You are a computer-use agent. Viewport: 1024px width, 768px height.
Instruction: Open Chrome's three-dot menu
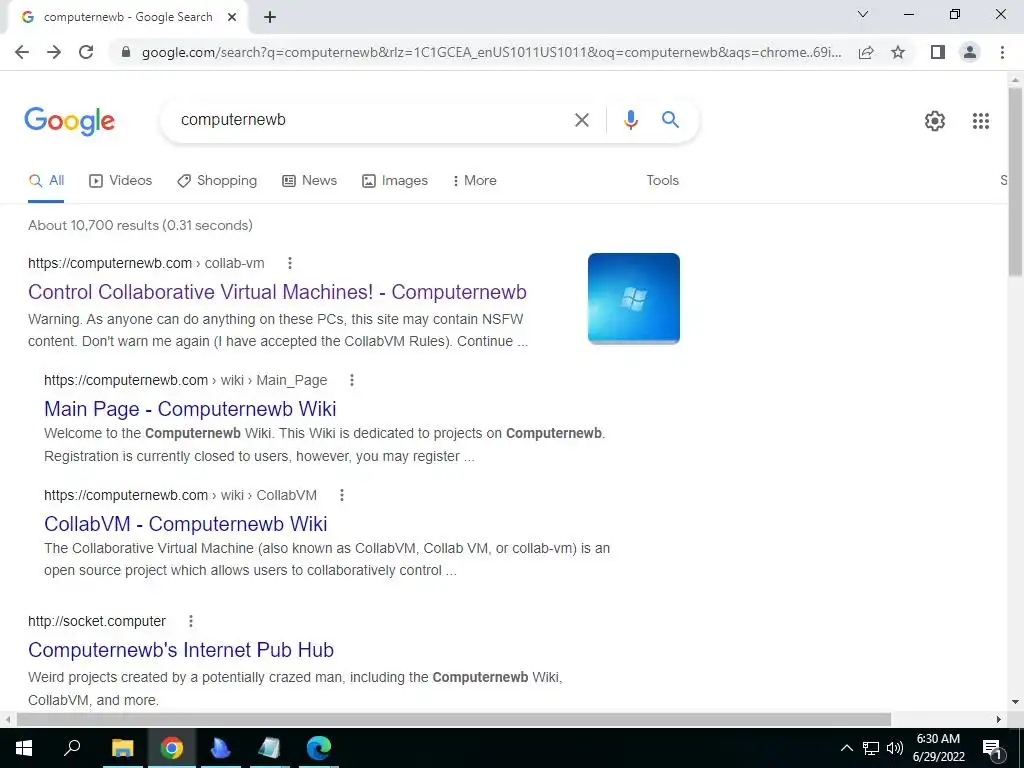1002,52
